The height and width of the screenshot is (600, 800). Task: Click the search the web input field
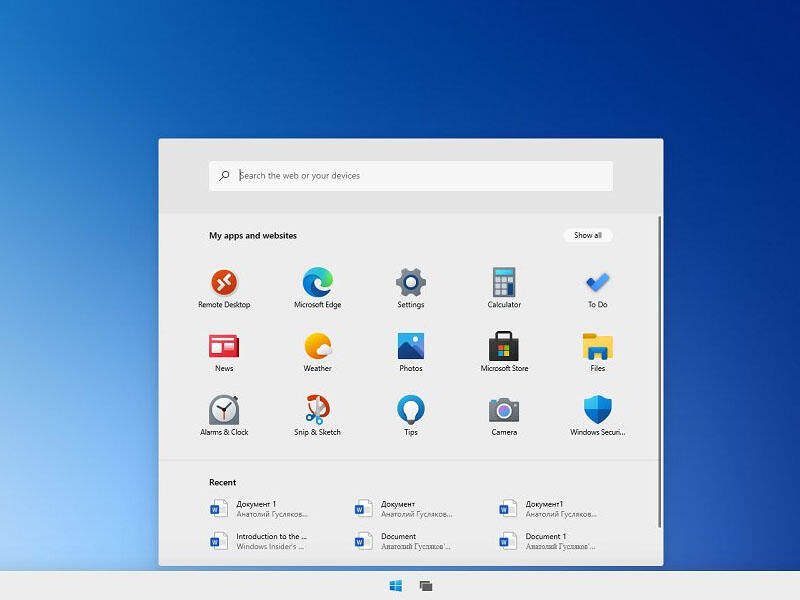click(420, 176)
